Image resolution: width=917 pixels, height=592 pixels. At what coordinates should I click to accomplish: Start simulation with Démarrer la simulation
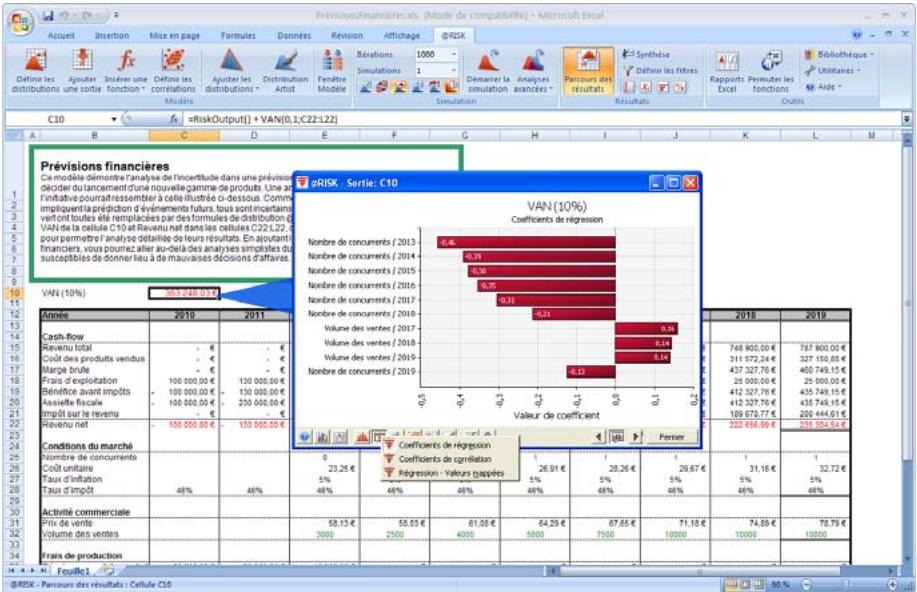point(488,62)
